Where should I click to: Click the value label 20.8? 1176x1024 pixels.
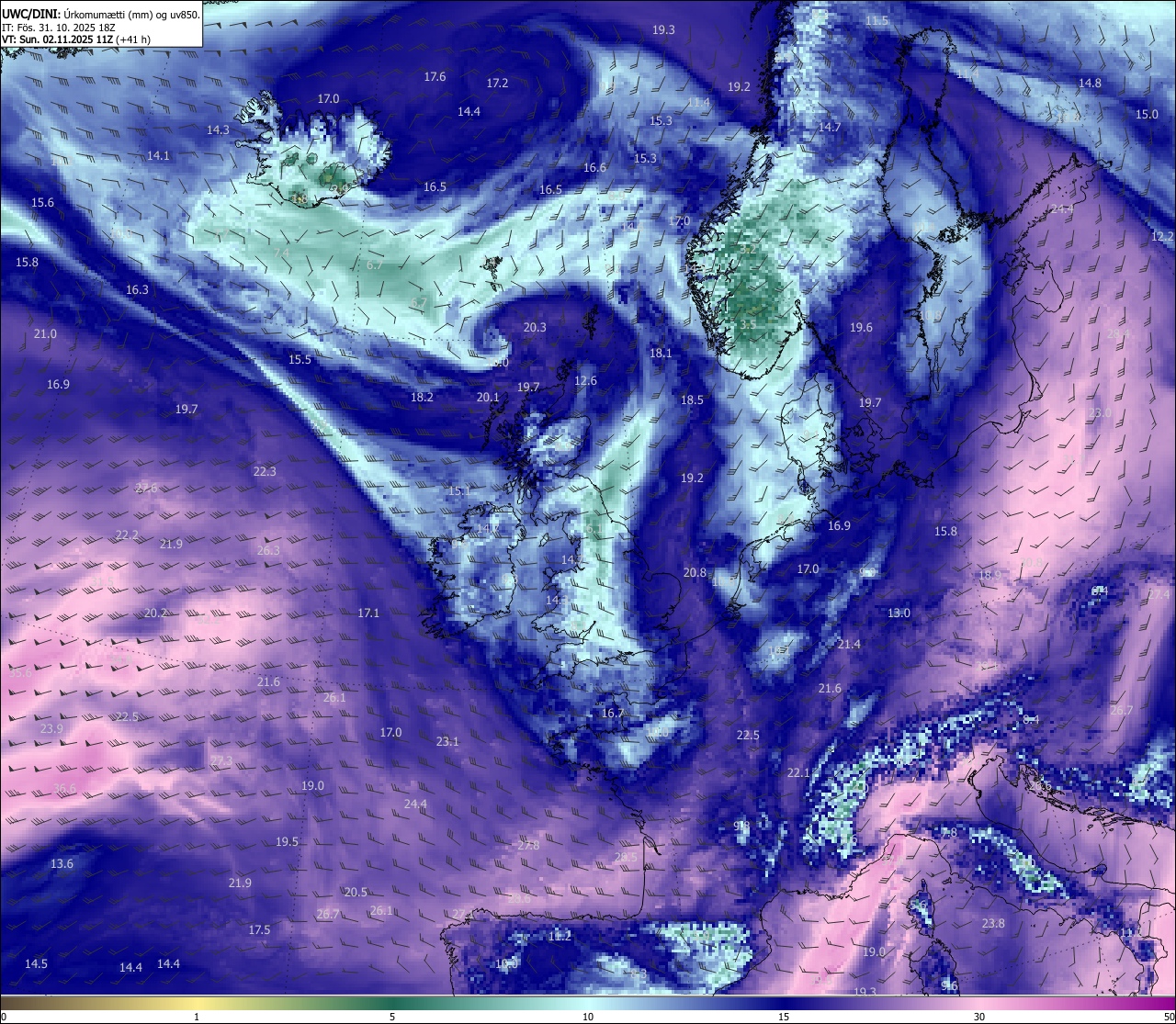[x=695, y=572]
